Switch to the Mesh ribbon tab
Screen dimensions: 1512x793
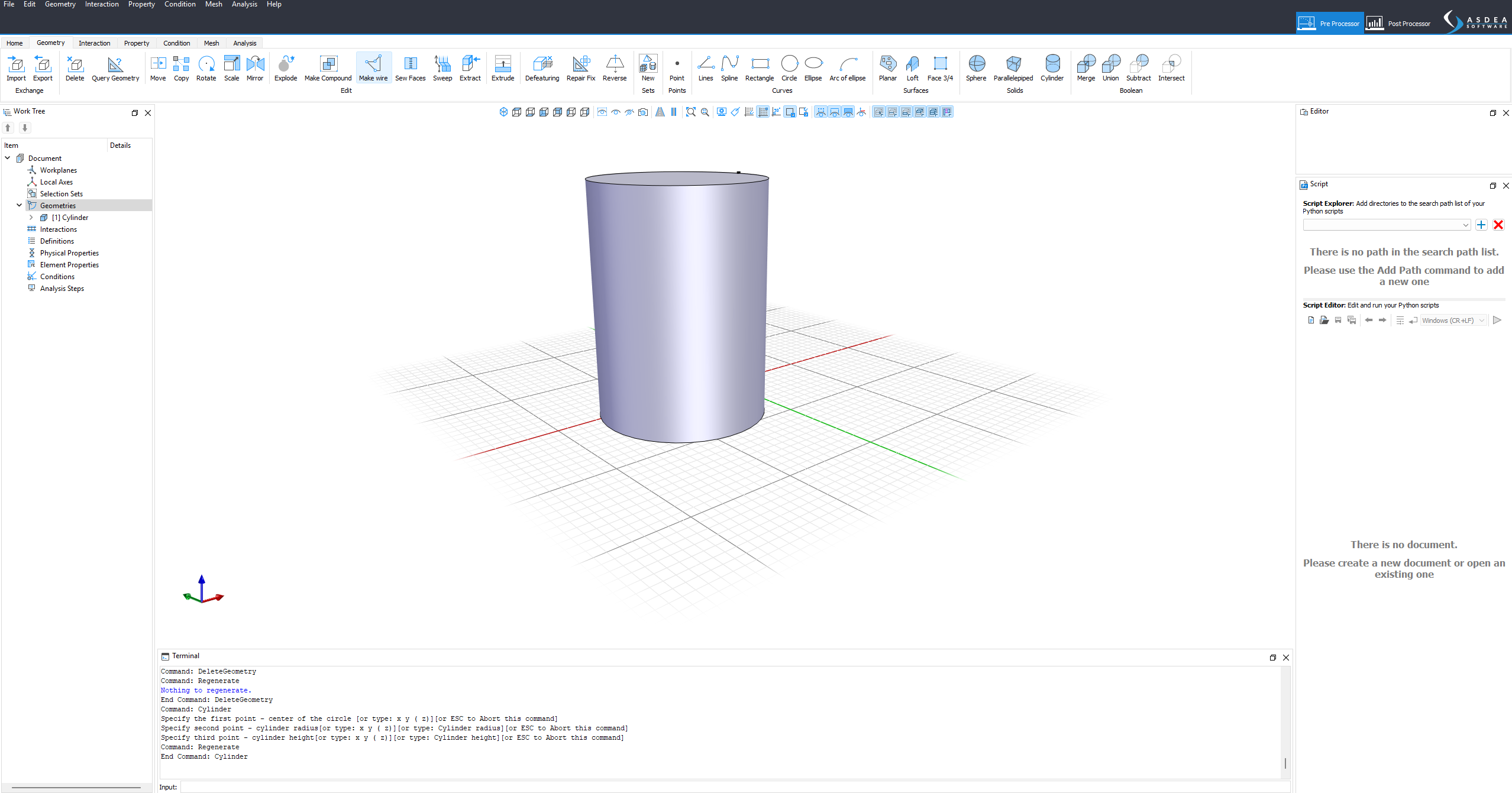[x=211, y=43]
